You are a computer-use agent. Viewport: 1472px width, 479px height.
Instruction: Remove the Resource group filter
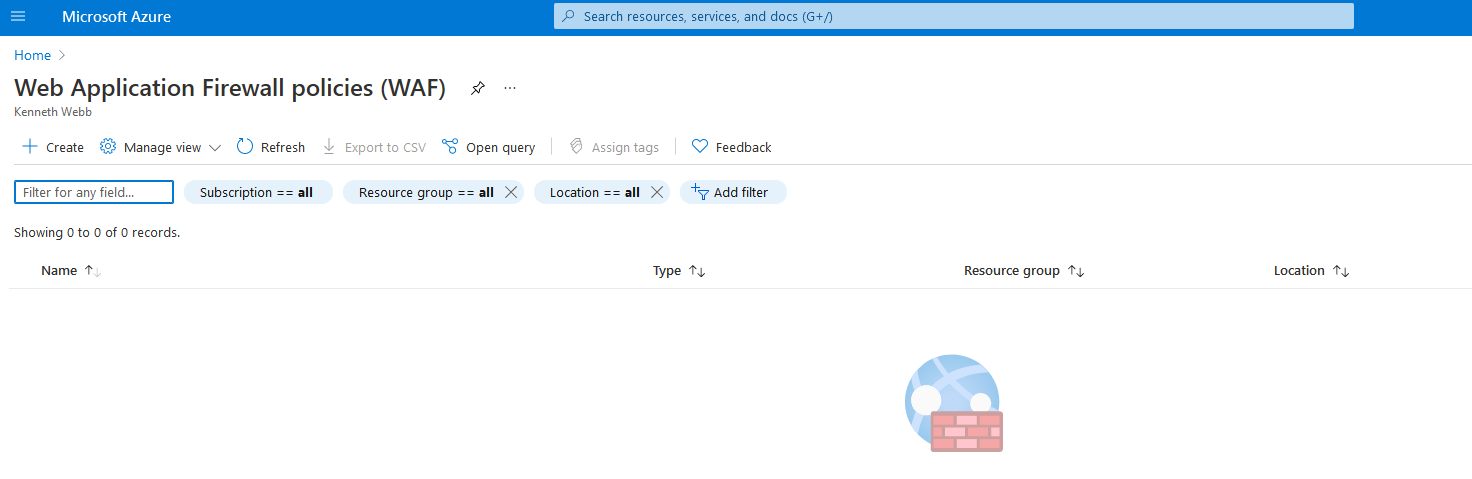511,192
